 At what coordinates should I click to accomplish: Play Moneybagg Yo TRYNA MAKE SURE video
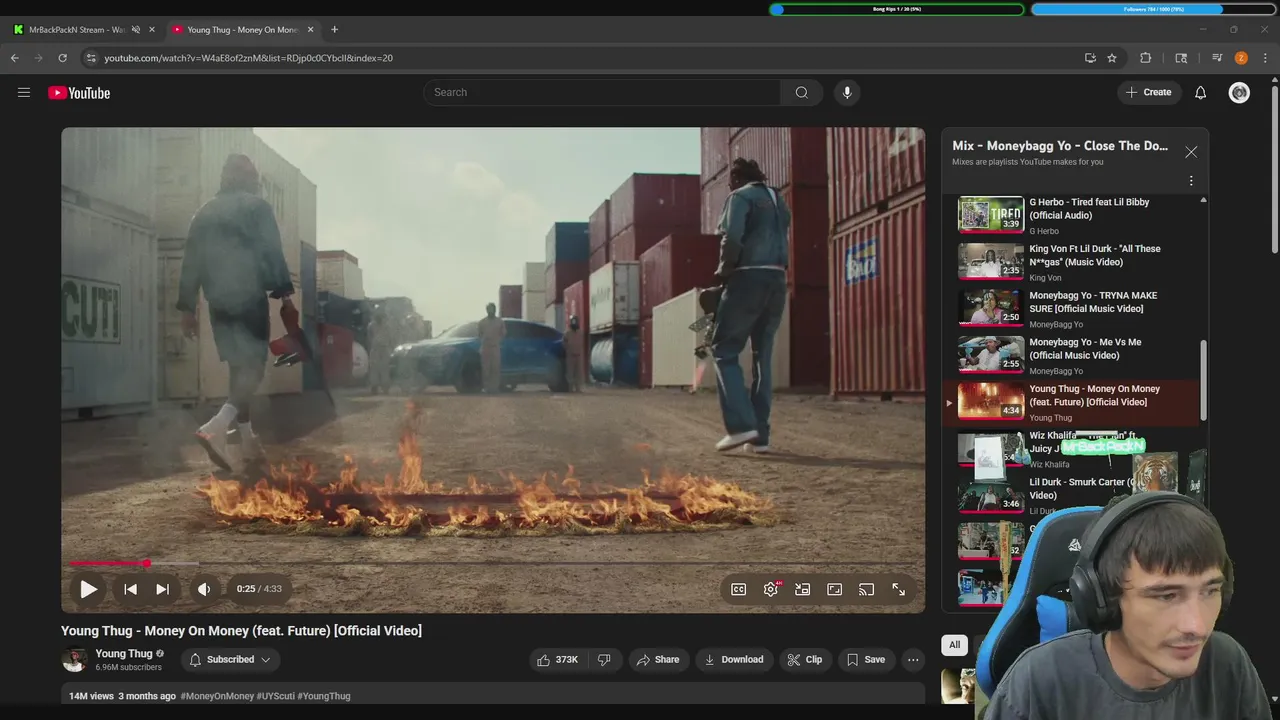[1070, 309]
